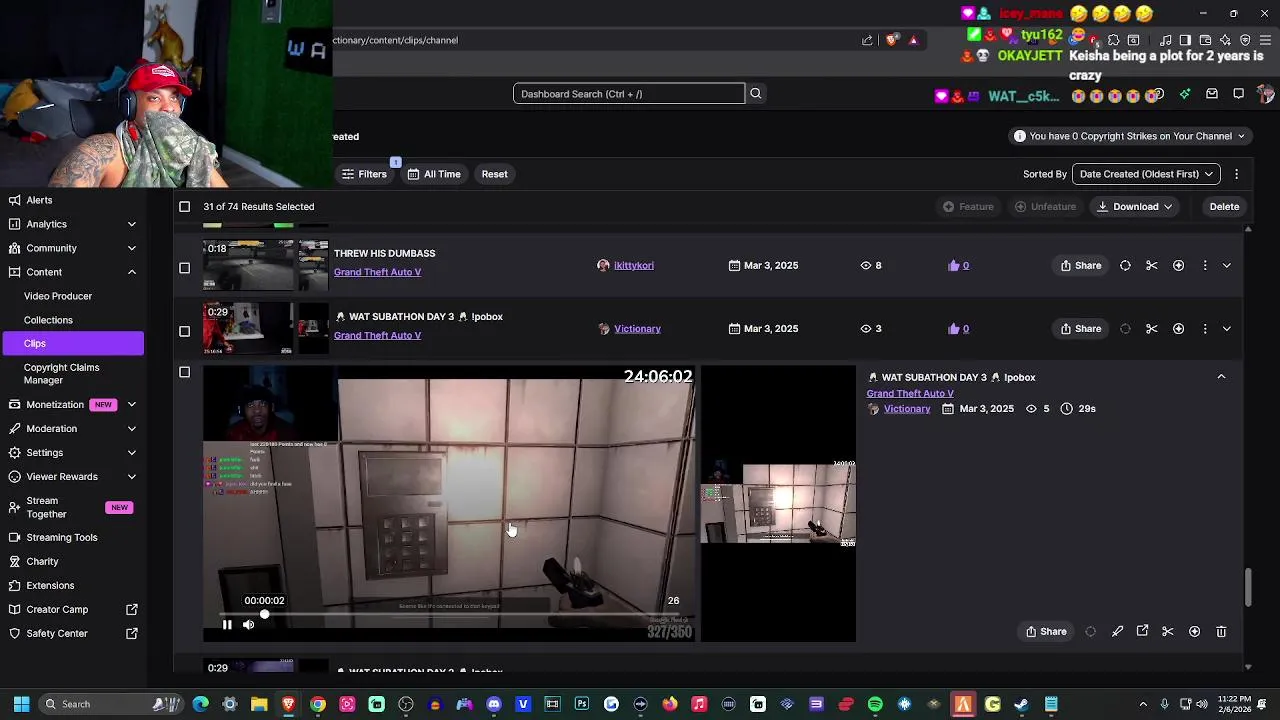Click the Windows Start button
1280x720 pixels.
[21, 704]
